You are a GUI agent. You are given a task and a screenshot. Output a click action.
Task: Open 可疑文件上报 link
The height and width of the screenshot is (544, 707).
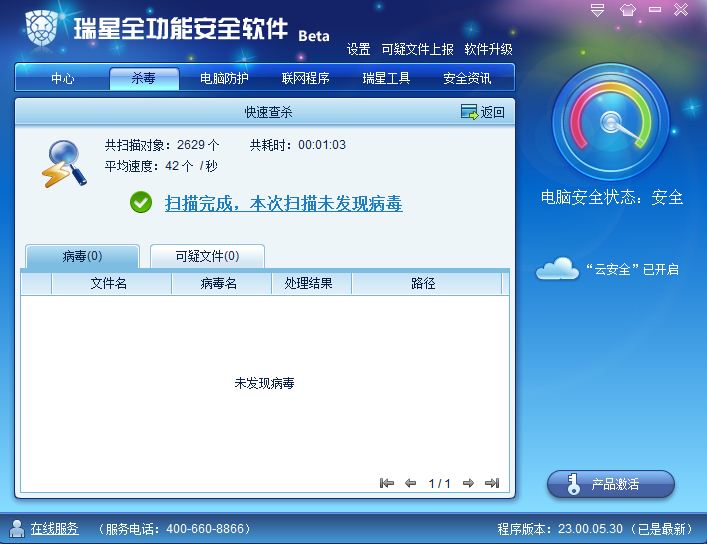pyautogui.click(x=418, y=49)
